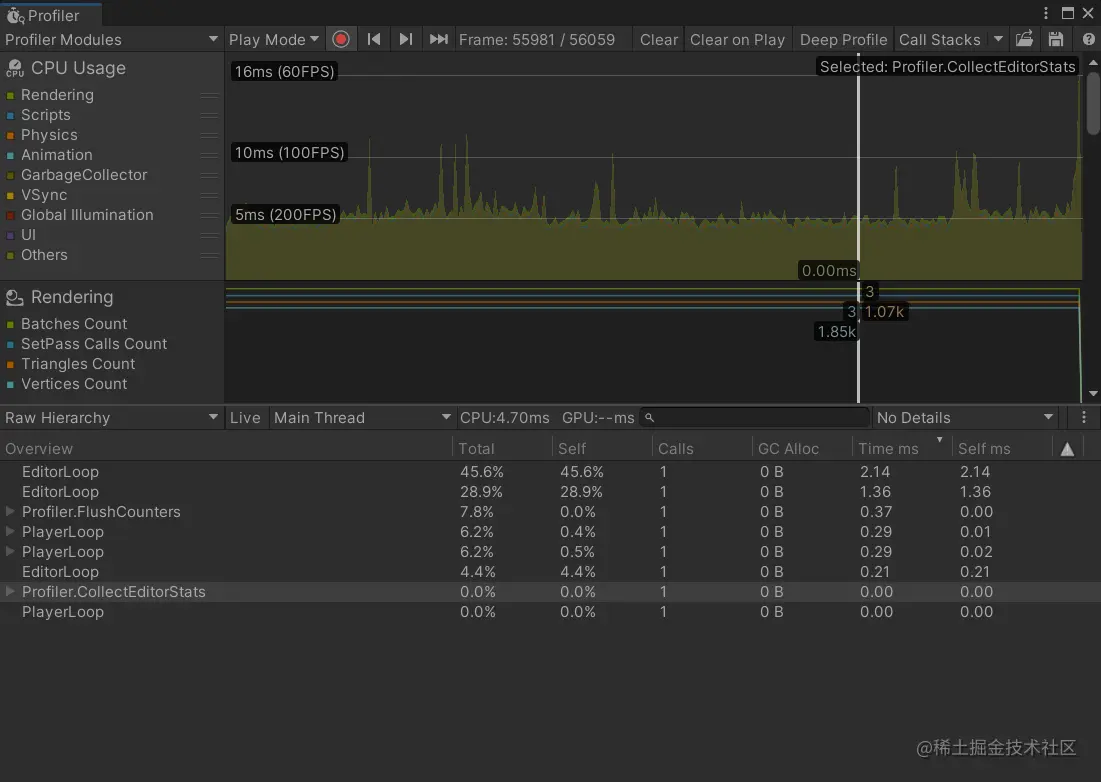Open Main Thread selection dropdown
This screenshot has height=782, width=1101.
point(362,418)
